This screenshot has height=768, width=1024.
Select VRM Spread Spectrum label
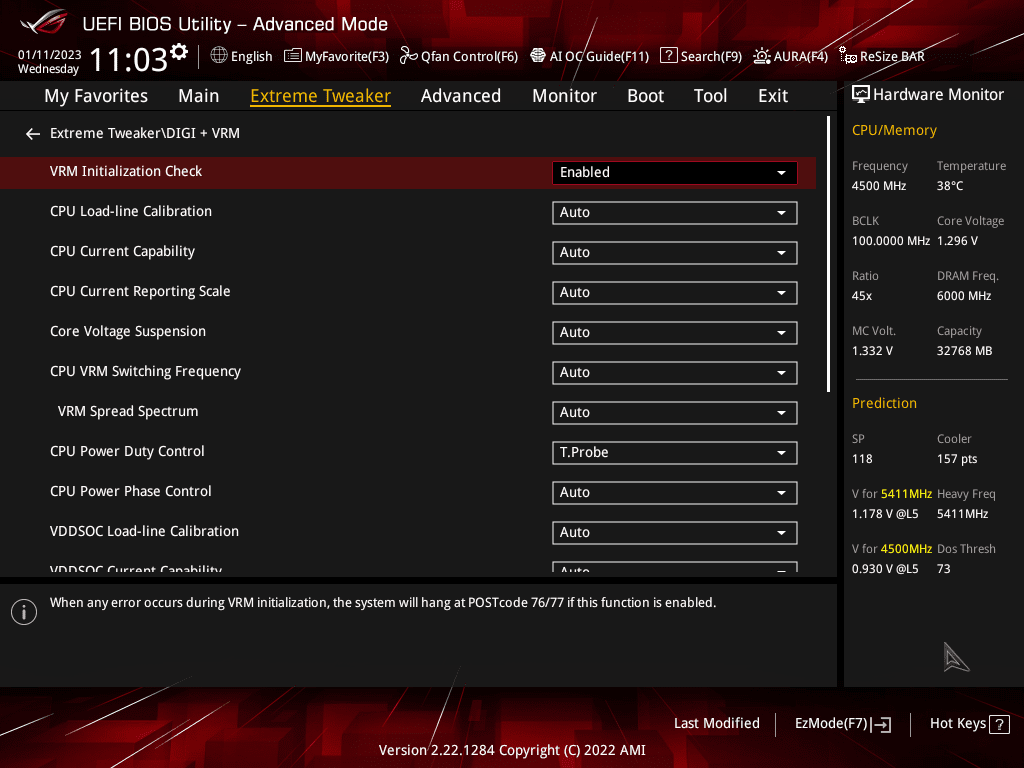click(x=128, y=411)
